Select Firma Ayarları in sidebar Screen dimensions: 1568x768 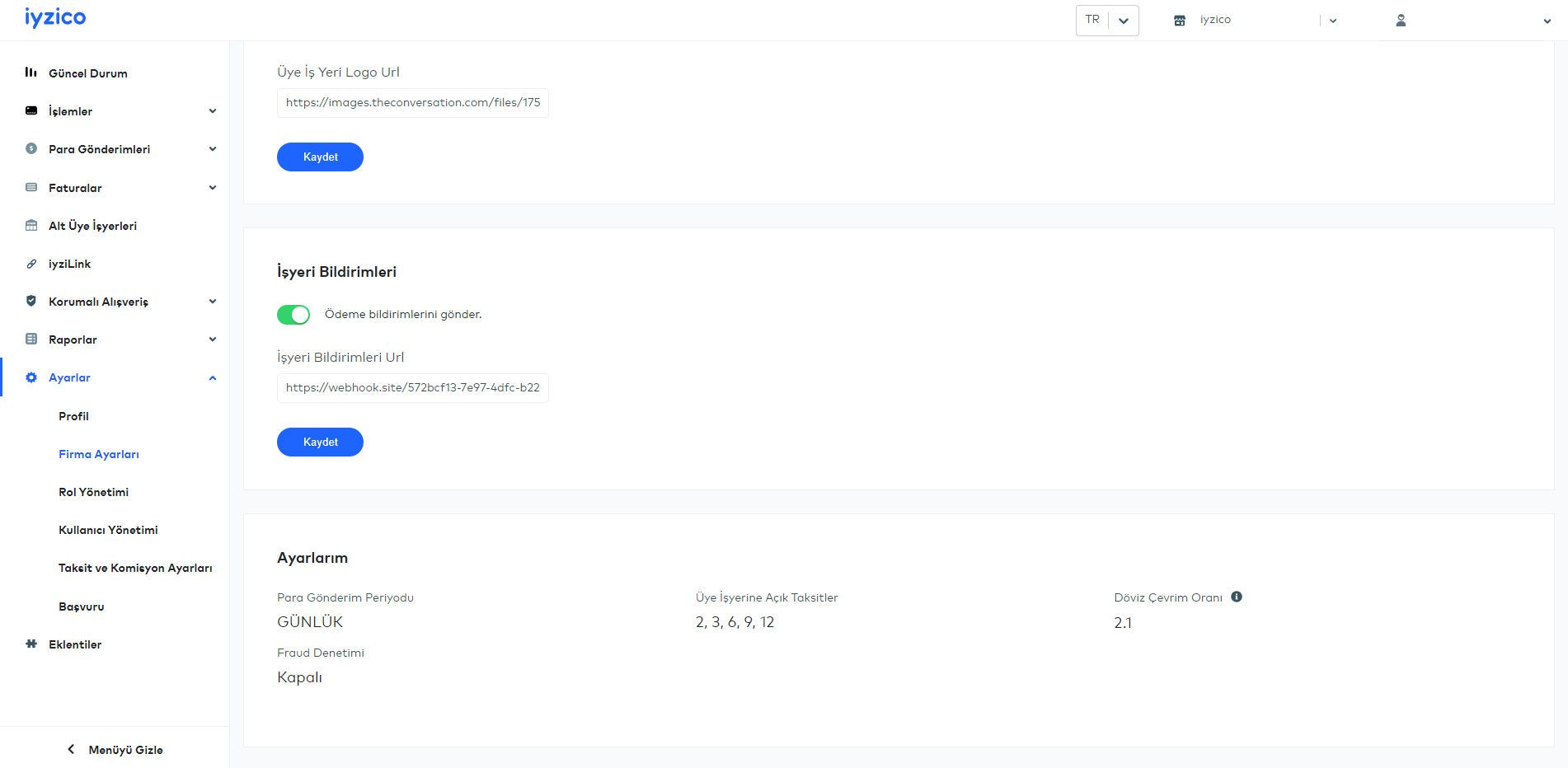pyautogui.click(x=99, y=454)
